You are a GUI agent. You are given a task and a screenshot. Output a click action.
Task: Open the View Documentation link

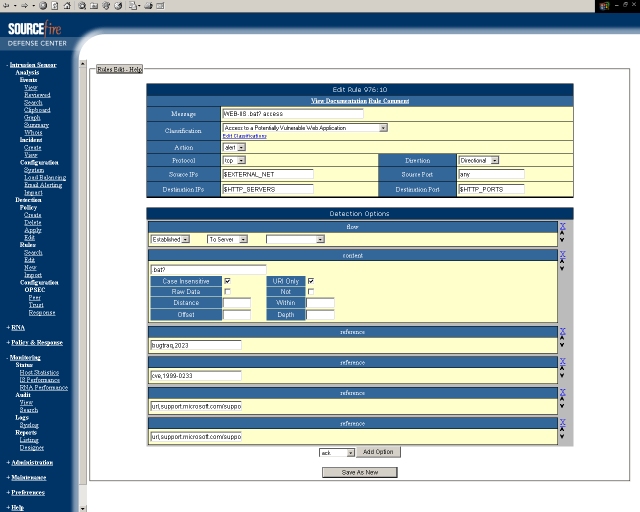(339, 101)
